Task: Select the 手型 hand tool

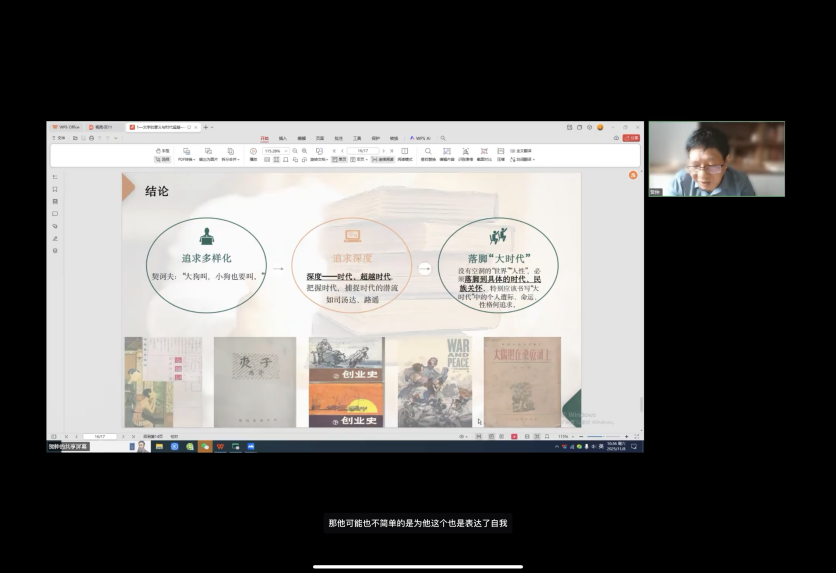Action: tap(164, 150)
